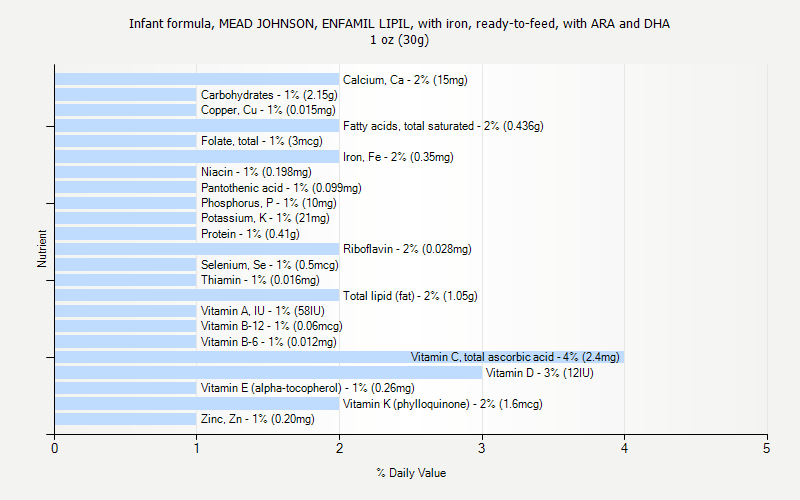The image size is (800, 500).
Task: Click the x-axis tick label 1
Action: tap(196, 448)
